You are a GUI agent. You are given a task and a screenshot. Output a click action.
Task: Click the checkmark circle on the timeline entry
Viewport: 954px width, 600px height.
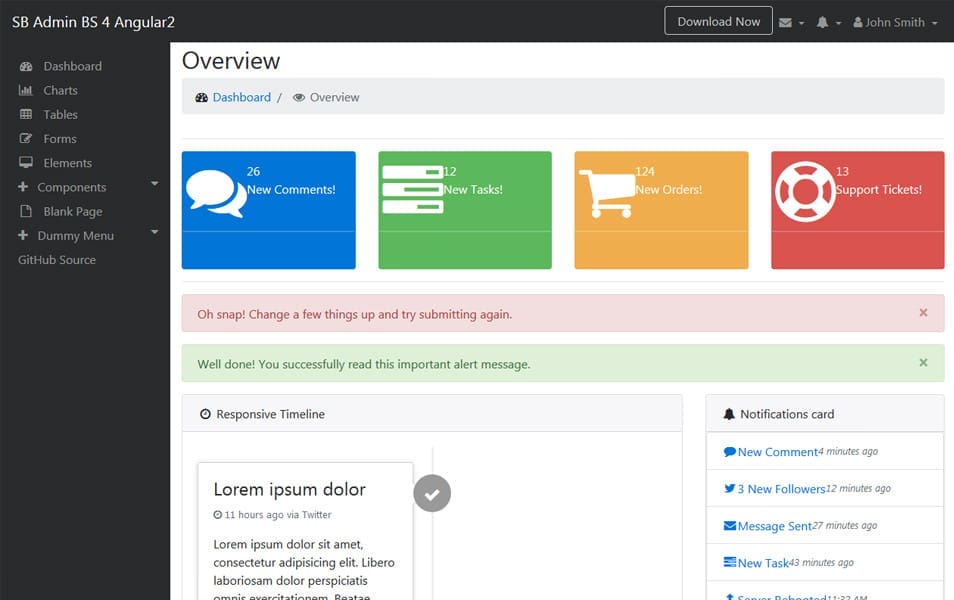(432, 492)
